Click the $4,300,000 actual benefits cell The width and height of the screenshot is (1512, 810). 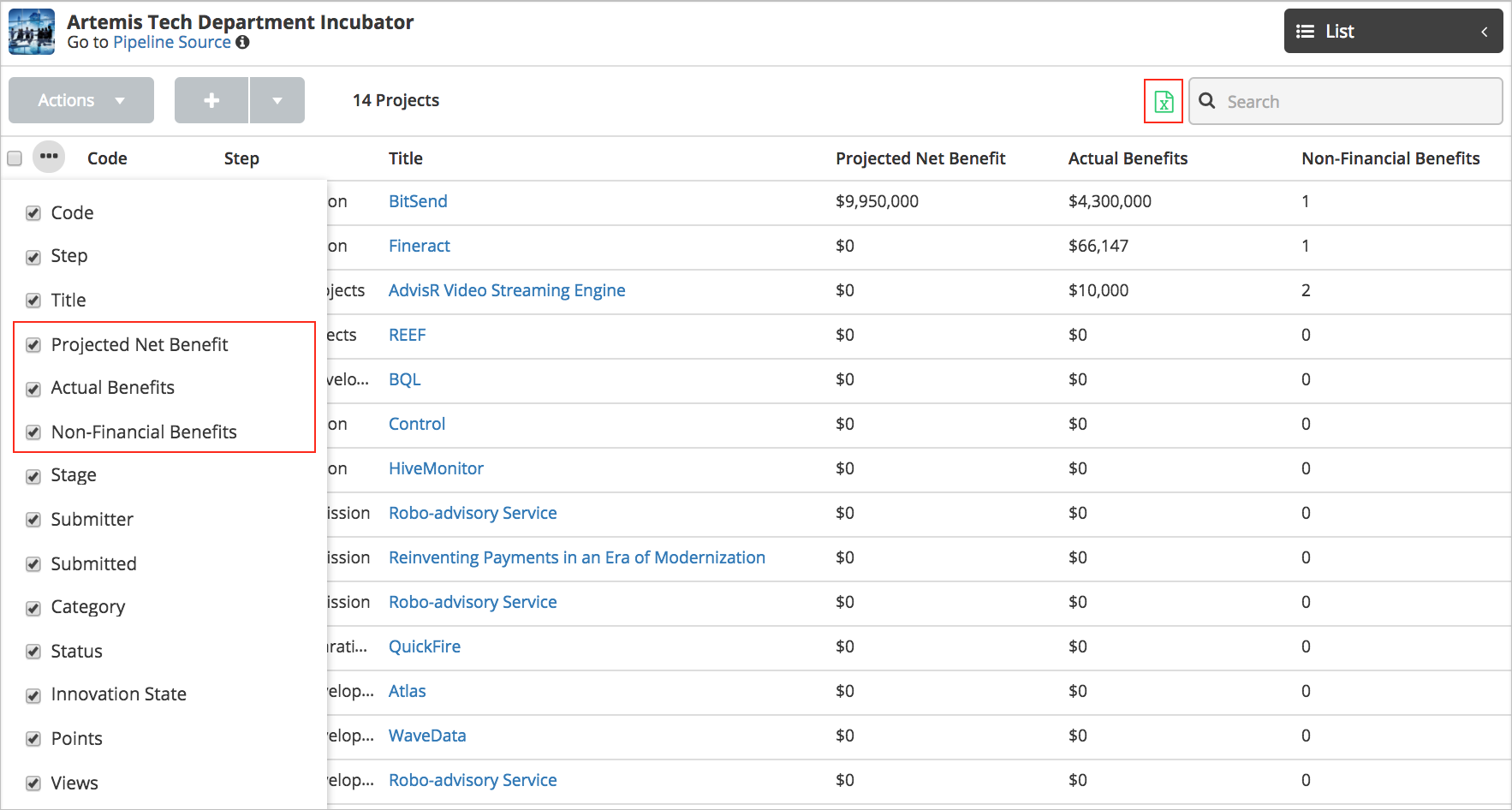coord(1110,201)
